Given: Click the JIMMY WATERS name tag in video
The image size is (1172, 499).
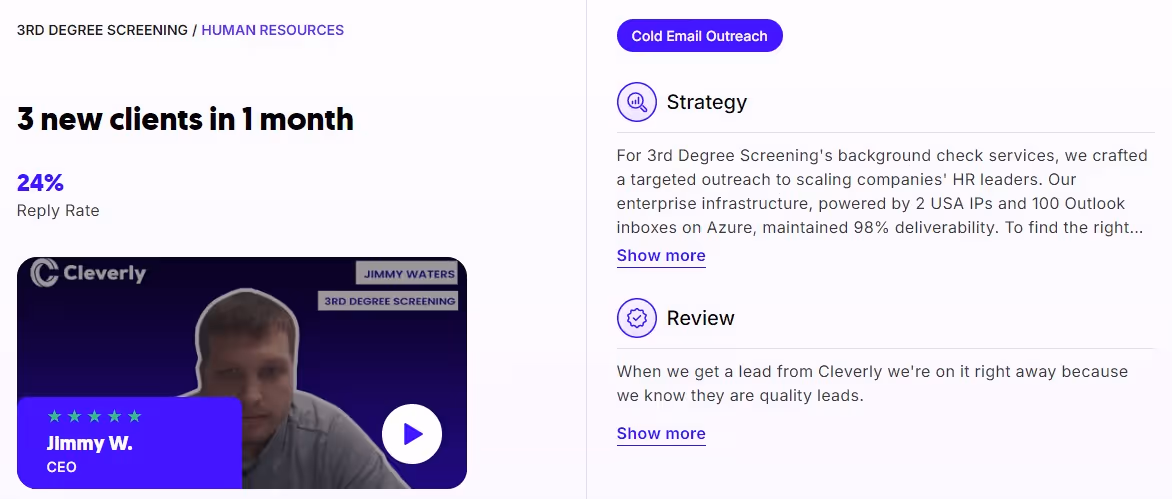Looking at the screenshot, I should [408, 273].
